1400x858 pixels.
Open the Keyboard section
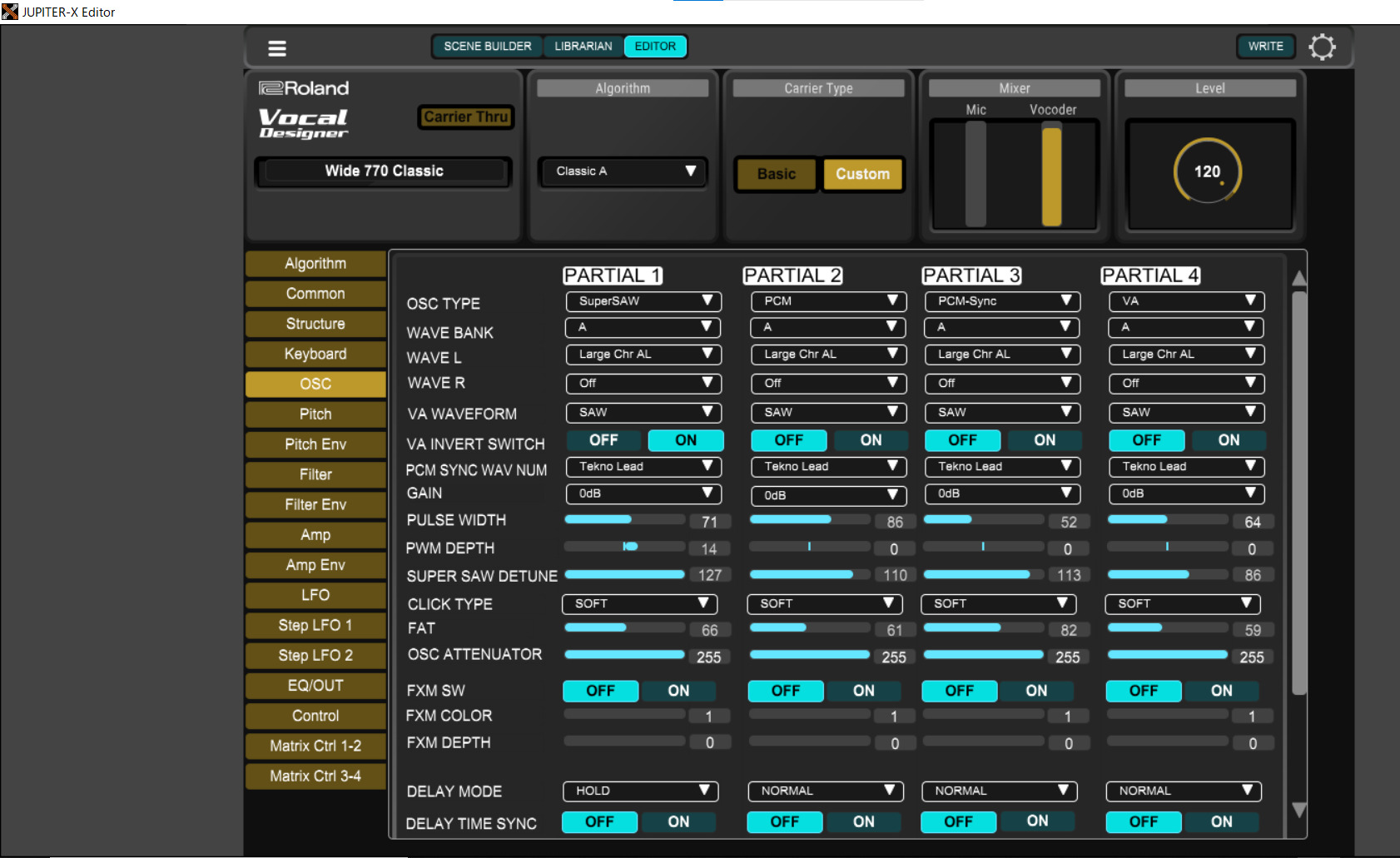pyautogui.click(x=315, y=354)
